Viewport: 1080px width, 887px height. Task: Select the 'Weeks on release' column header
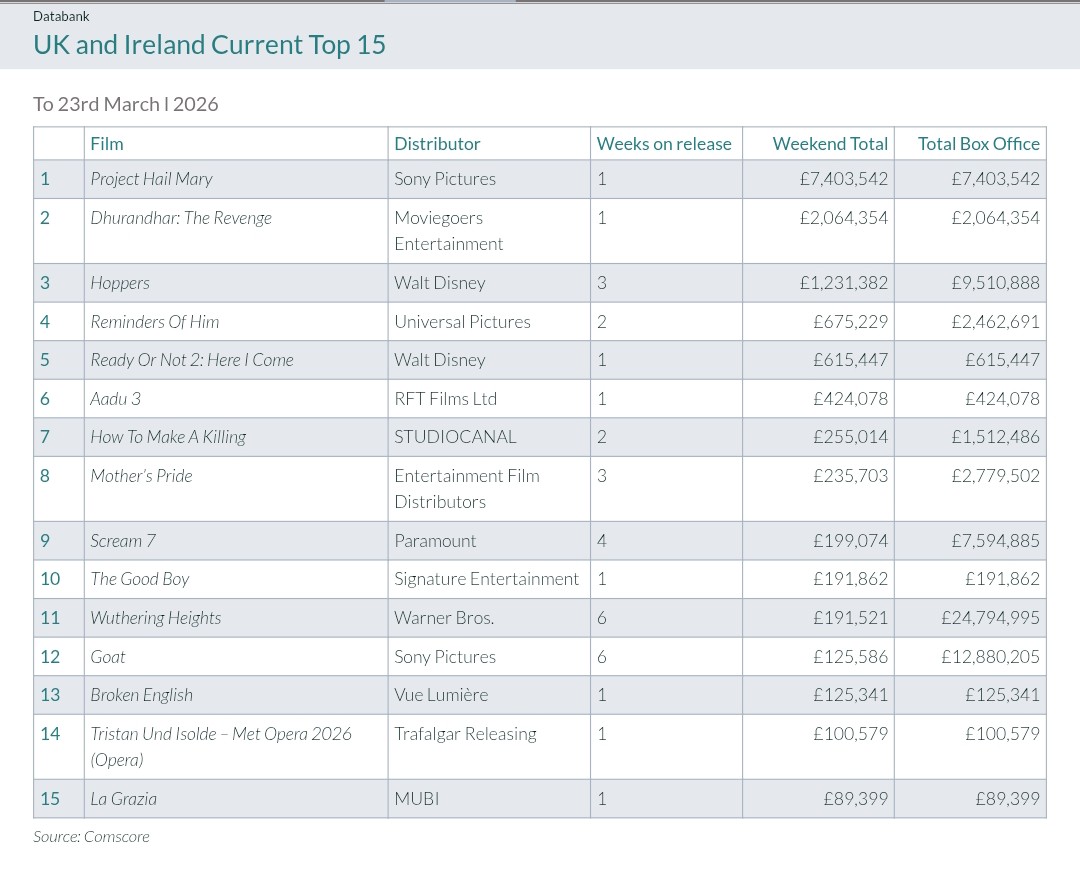(664, 143)
